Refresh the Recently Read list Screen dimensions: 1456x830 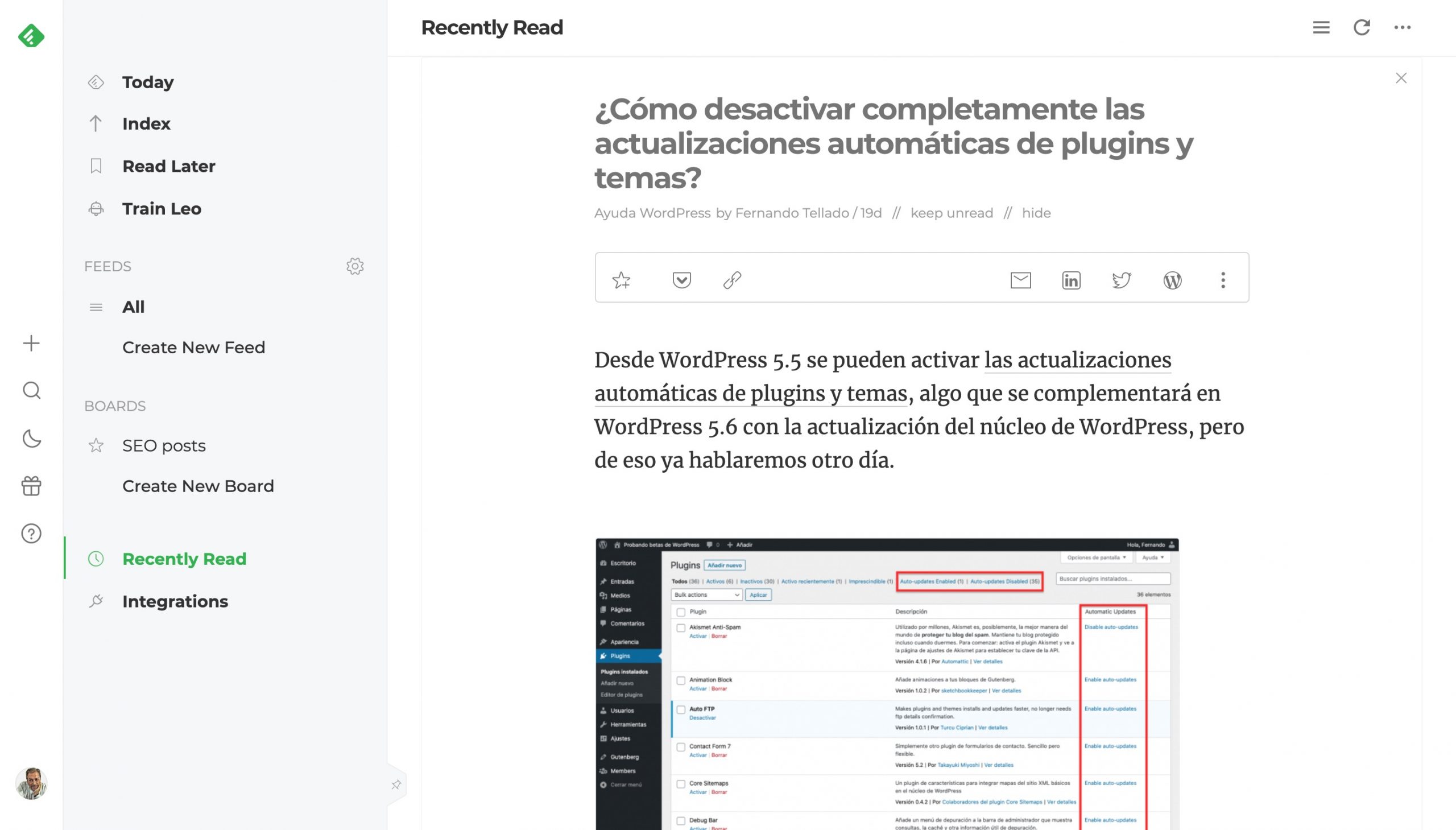pos(1362,27)
